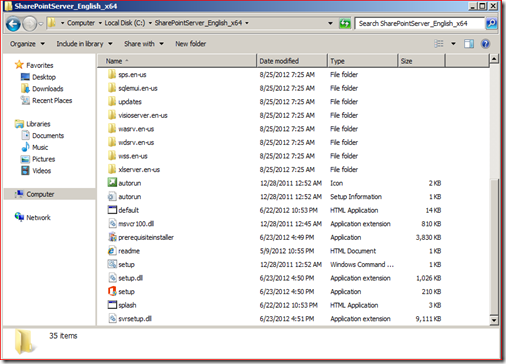Click the file list scroll down arrow

494,320
